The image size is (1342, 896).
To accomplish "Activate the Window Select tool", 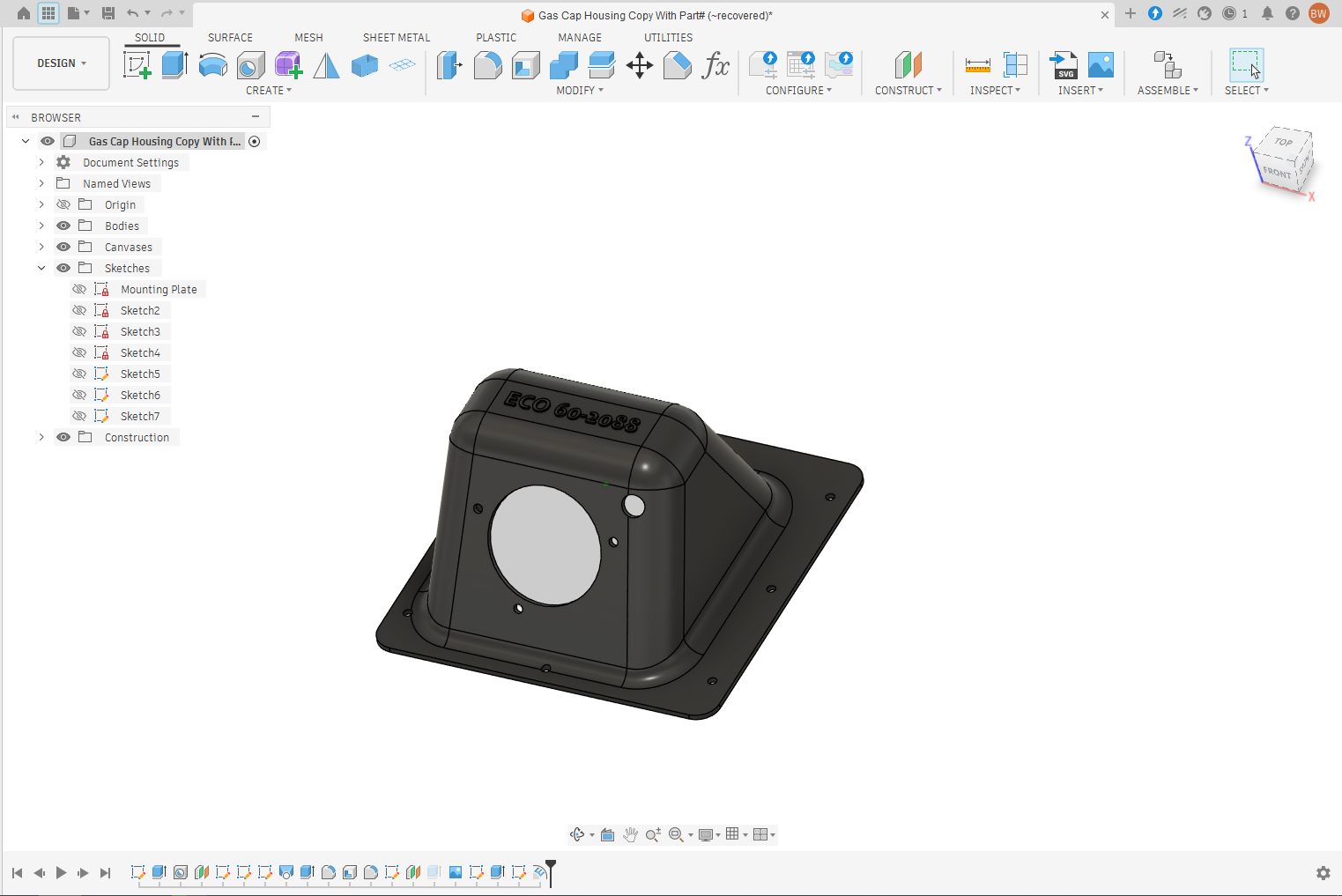I will tap(1246, 65).
